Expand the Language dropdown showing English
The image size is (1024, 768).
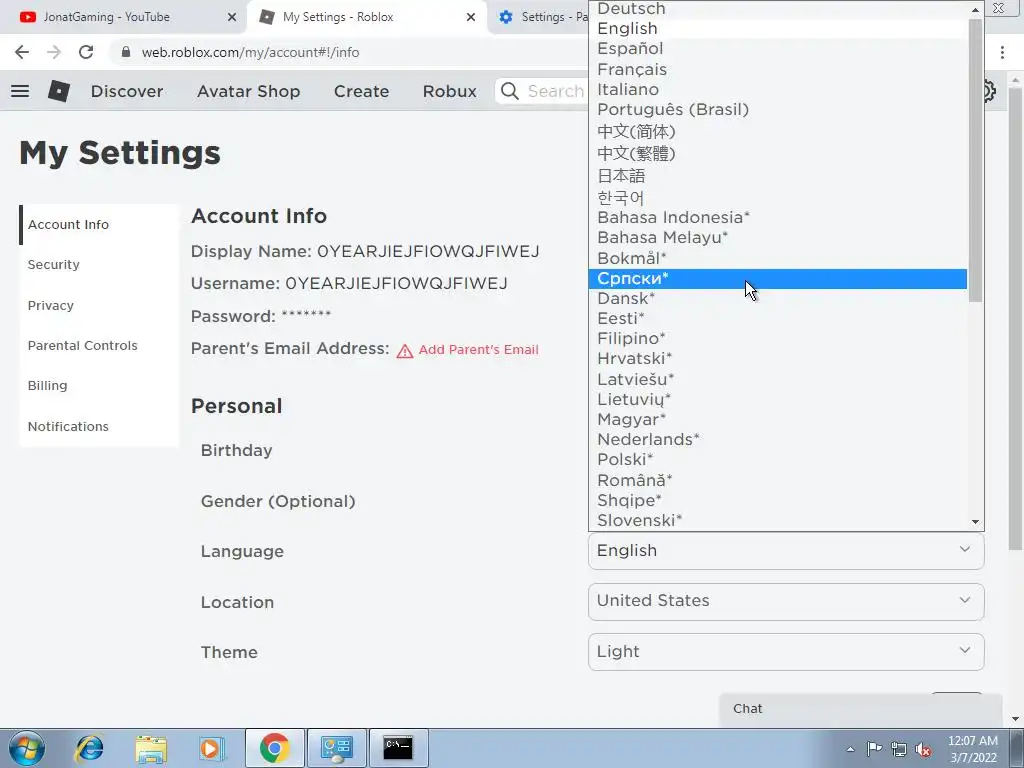point(786,551)
